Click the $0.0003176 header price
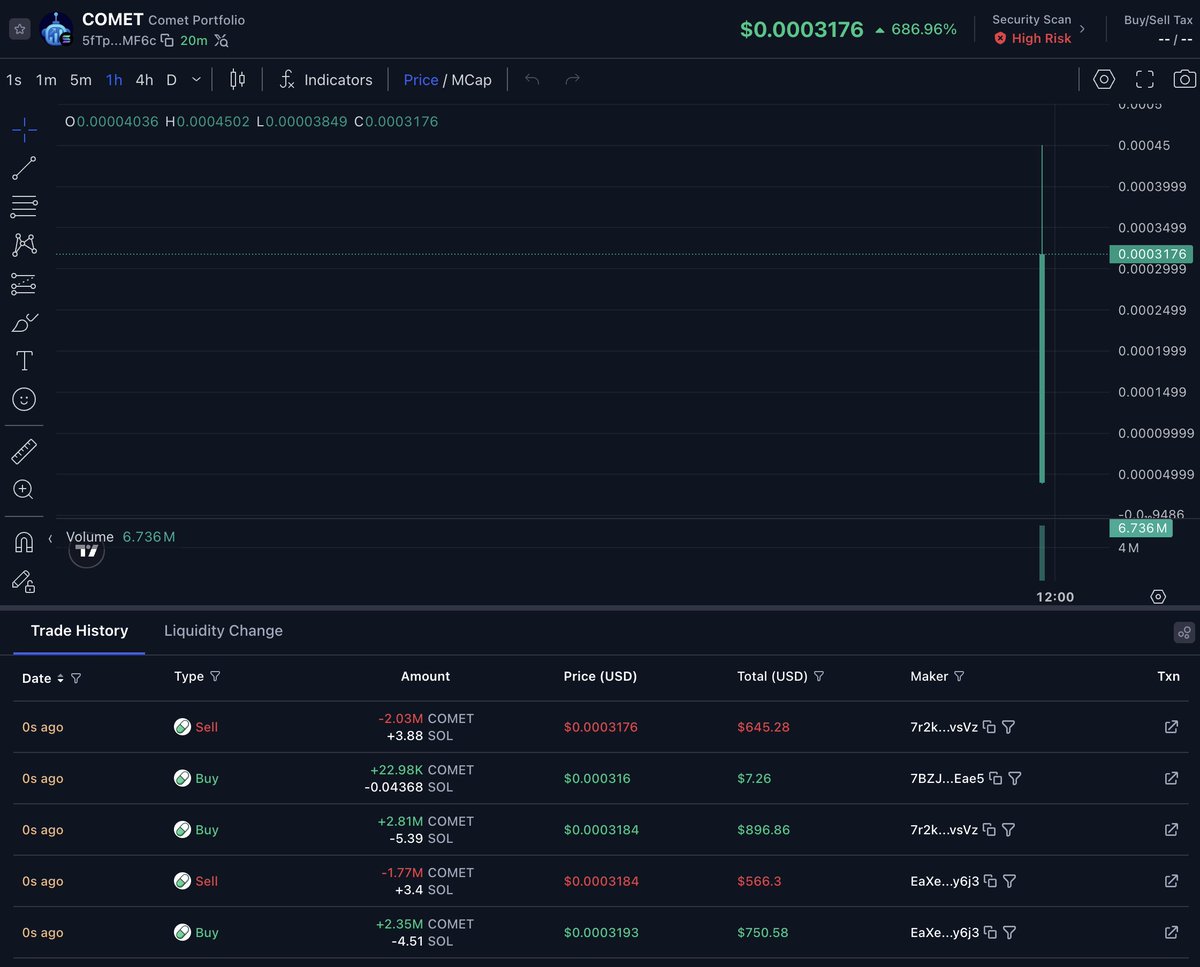This screenshot has width=1200, height=967. coord(802,30)
